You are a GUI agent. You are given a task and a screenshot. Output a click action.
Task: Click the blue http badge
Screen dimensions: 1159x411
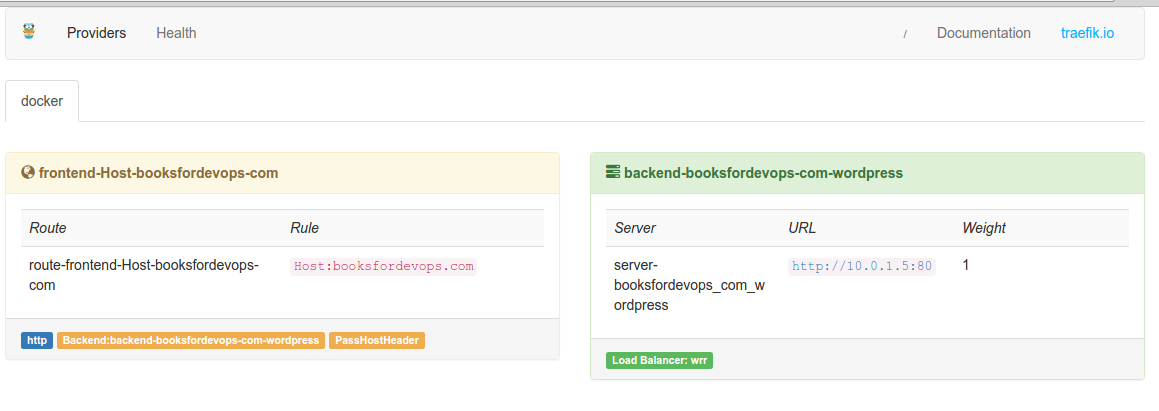point(37,340)
